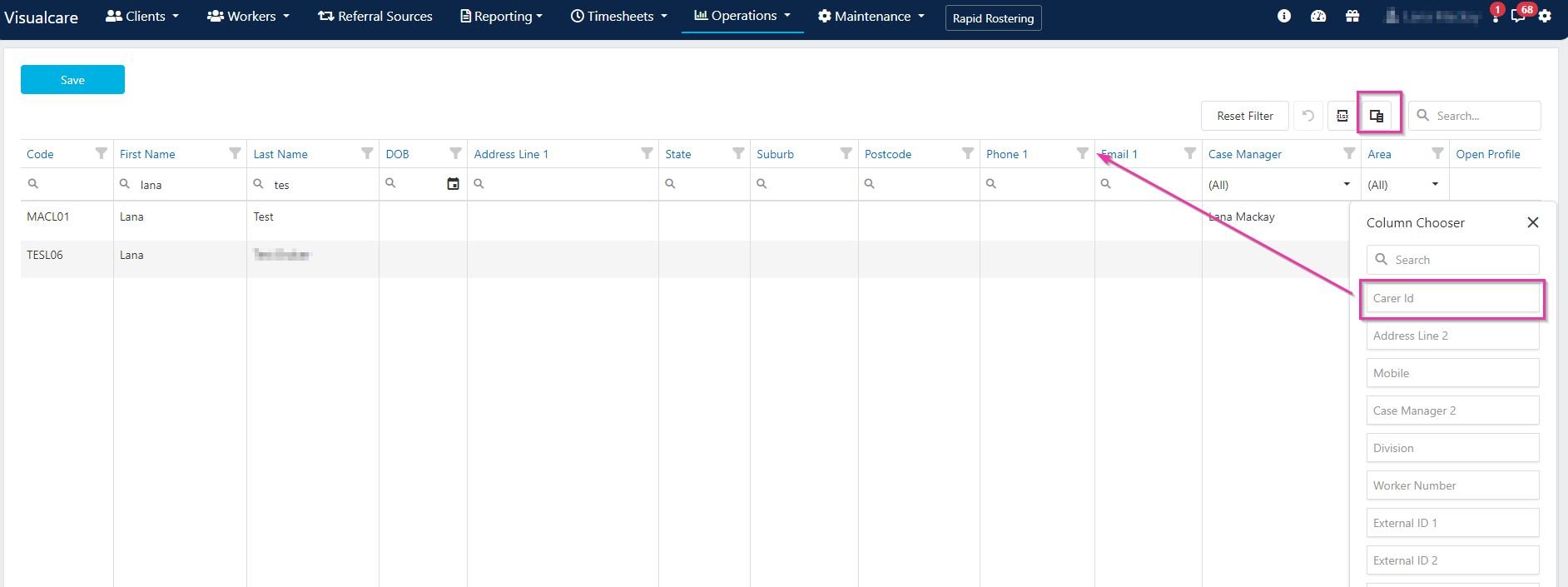
Task: Open the alert notification with badge 1
Action: click(x=1496, y=14)
